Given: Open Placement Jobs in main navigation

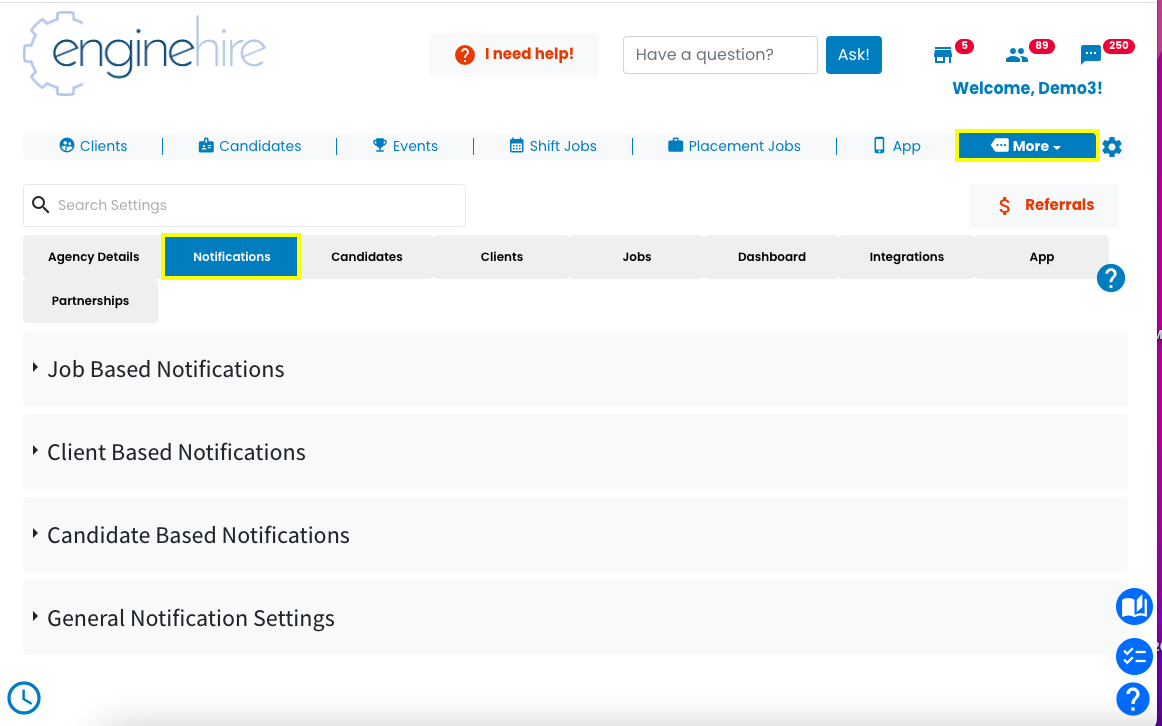Looking at the screenshot, I should [734, 146].
